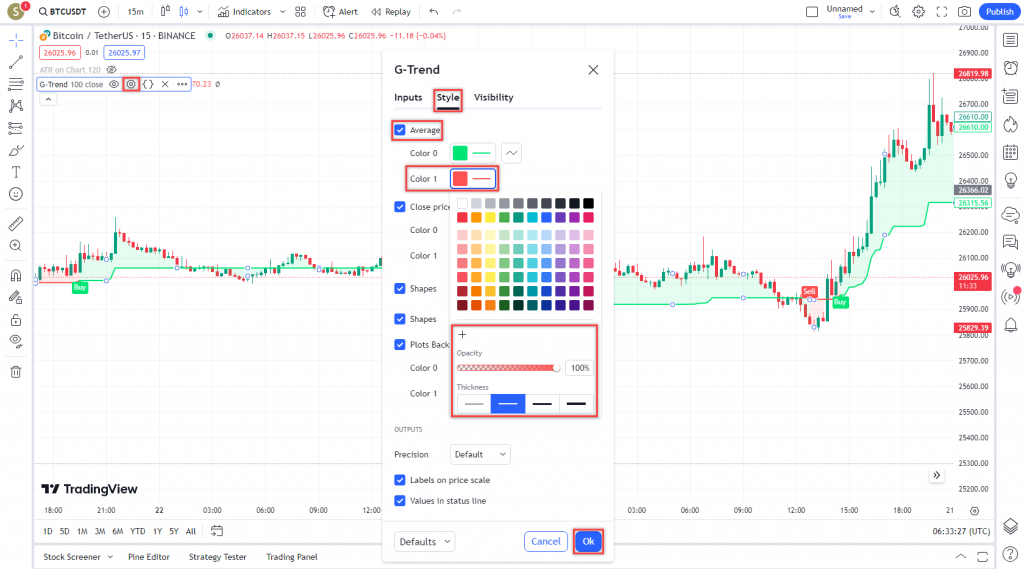Open the Precision Default dropdown
The width and height of the screenshot is (1024, 569).
click(480, 454)
